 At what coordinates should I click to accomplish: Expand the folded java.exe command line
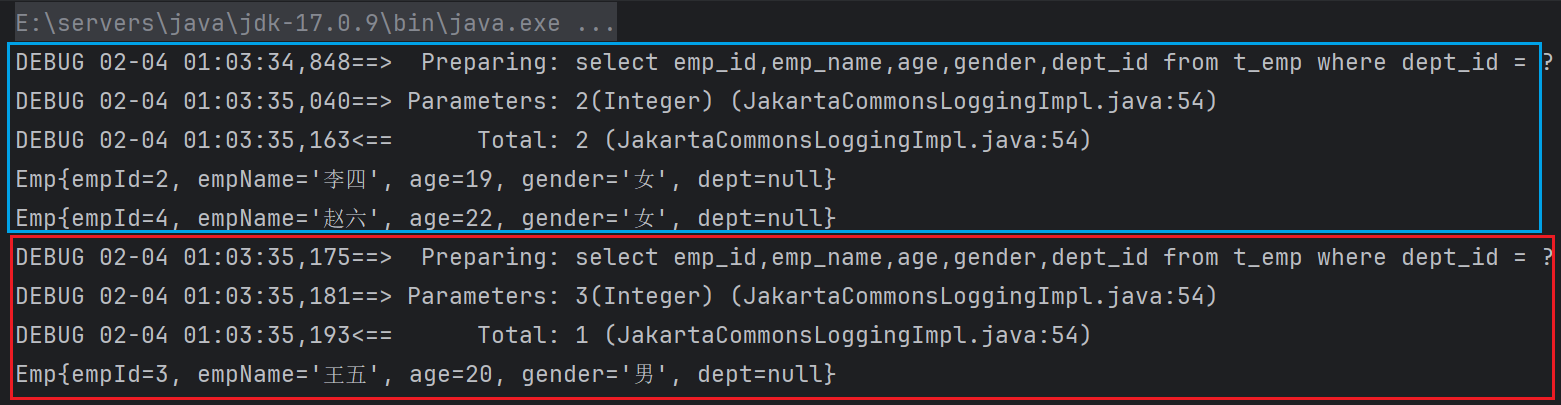tap(315, 23)
